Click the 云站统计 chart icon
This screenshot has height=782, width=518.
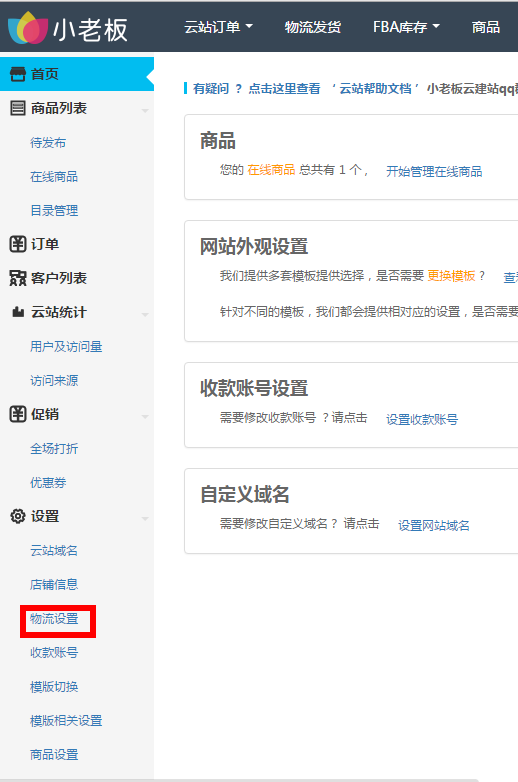pos(18,312)
